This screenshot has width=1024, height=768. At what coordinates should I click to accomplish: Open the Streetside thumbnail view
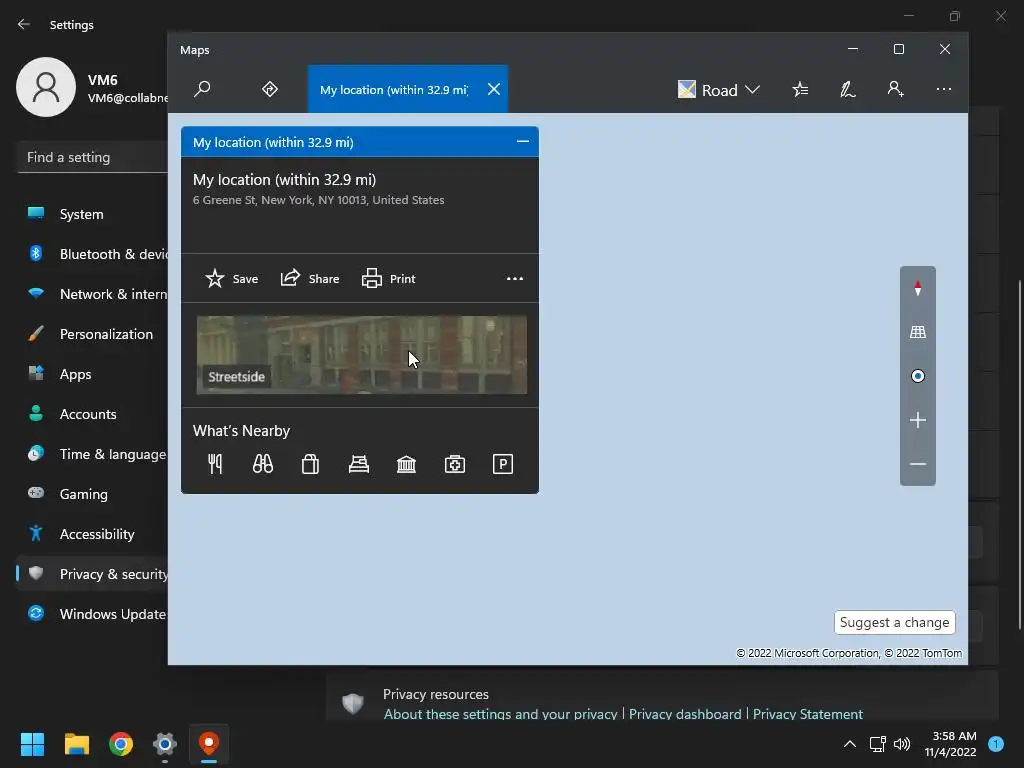tap(362, 355)
